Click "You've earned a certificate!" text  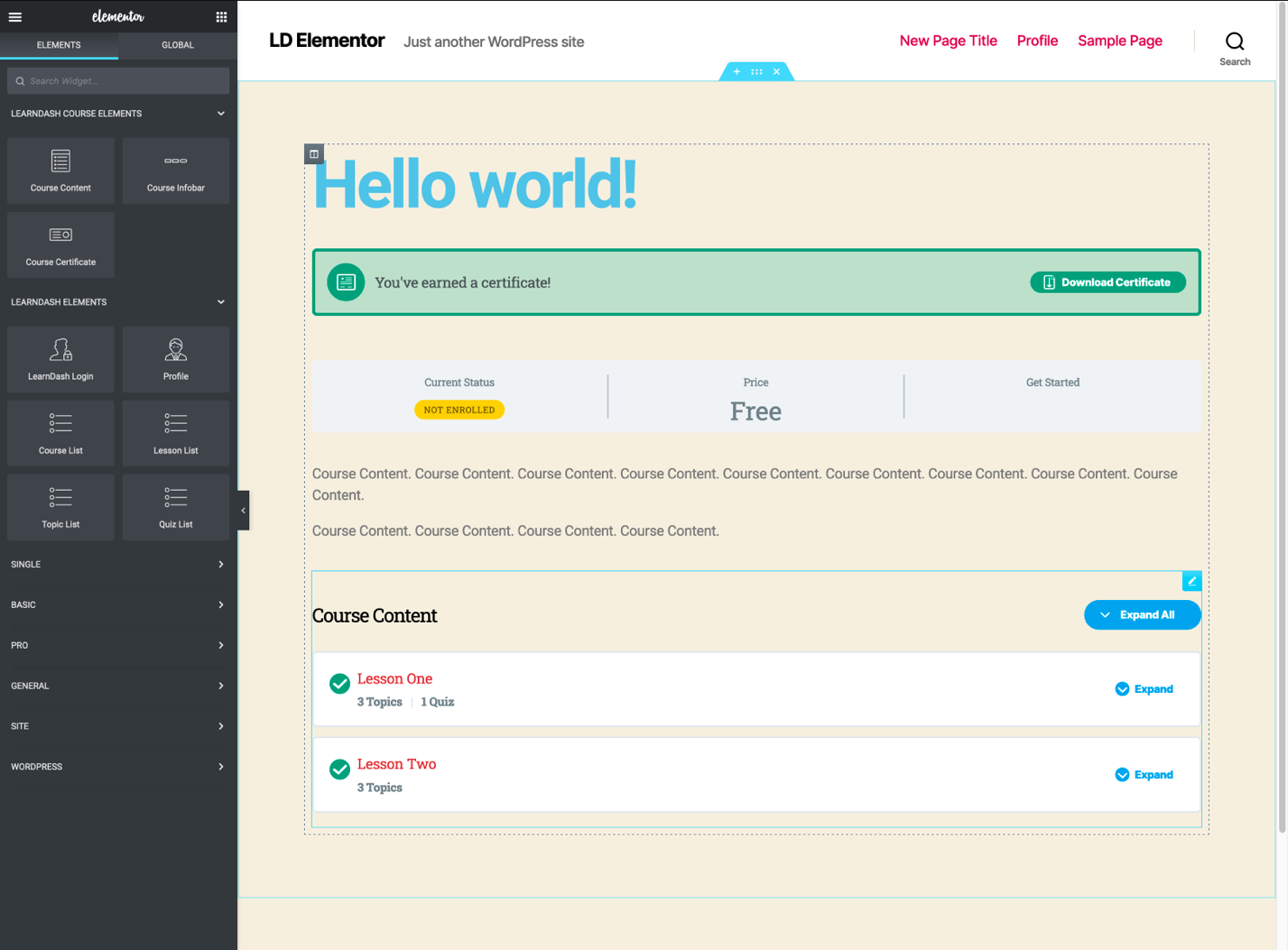click(463, 282)
